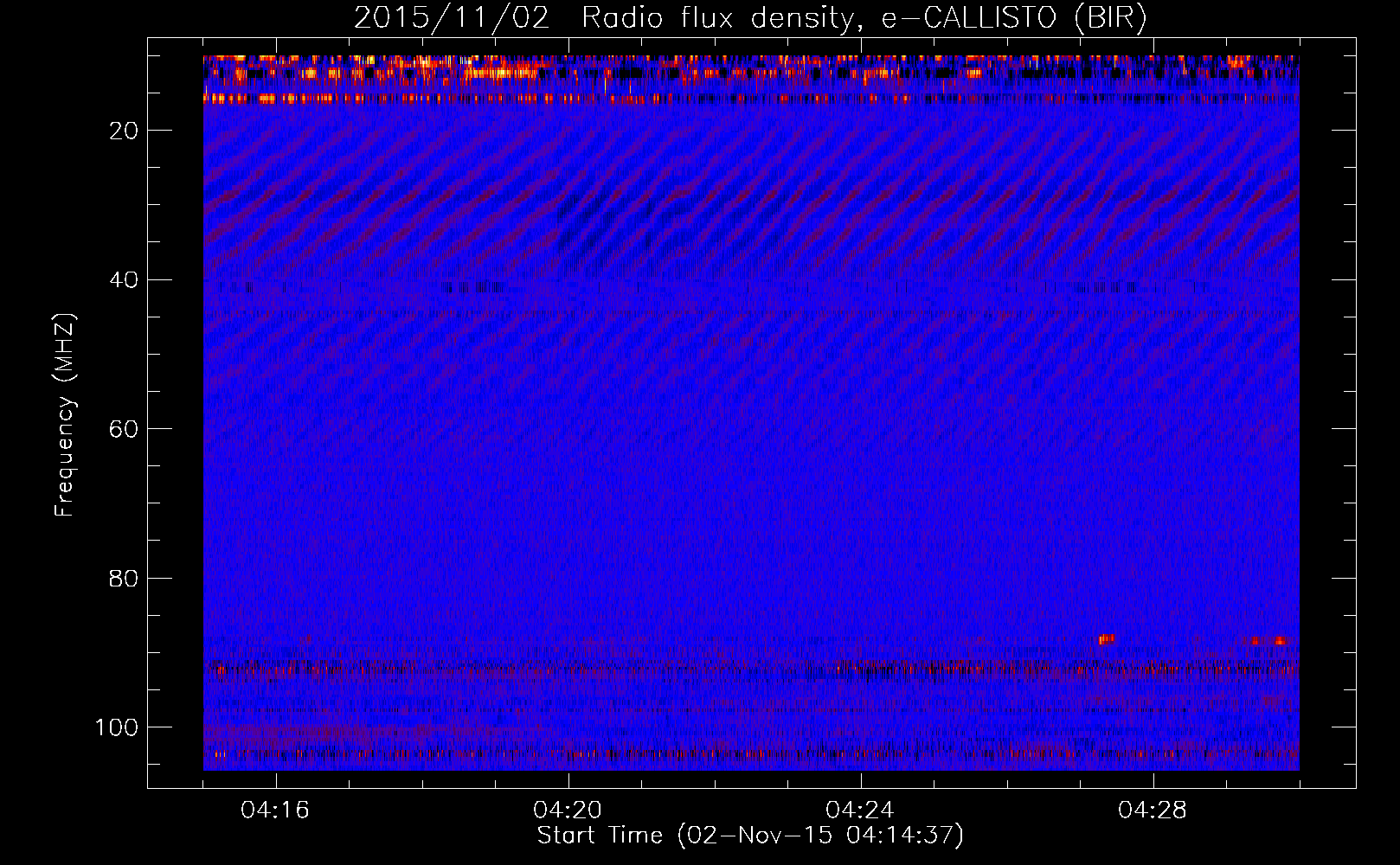Click the '80' frequency tick label
The image size is (1400, 865).
tap(125, 578)
